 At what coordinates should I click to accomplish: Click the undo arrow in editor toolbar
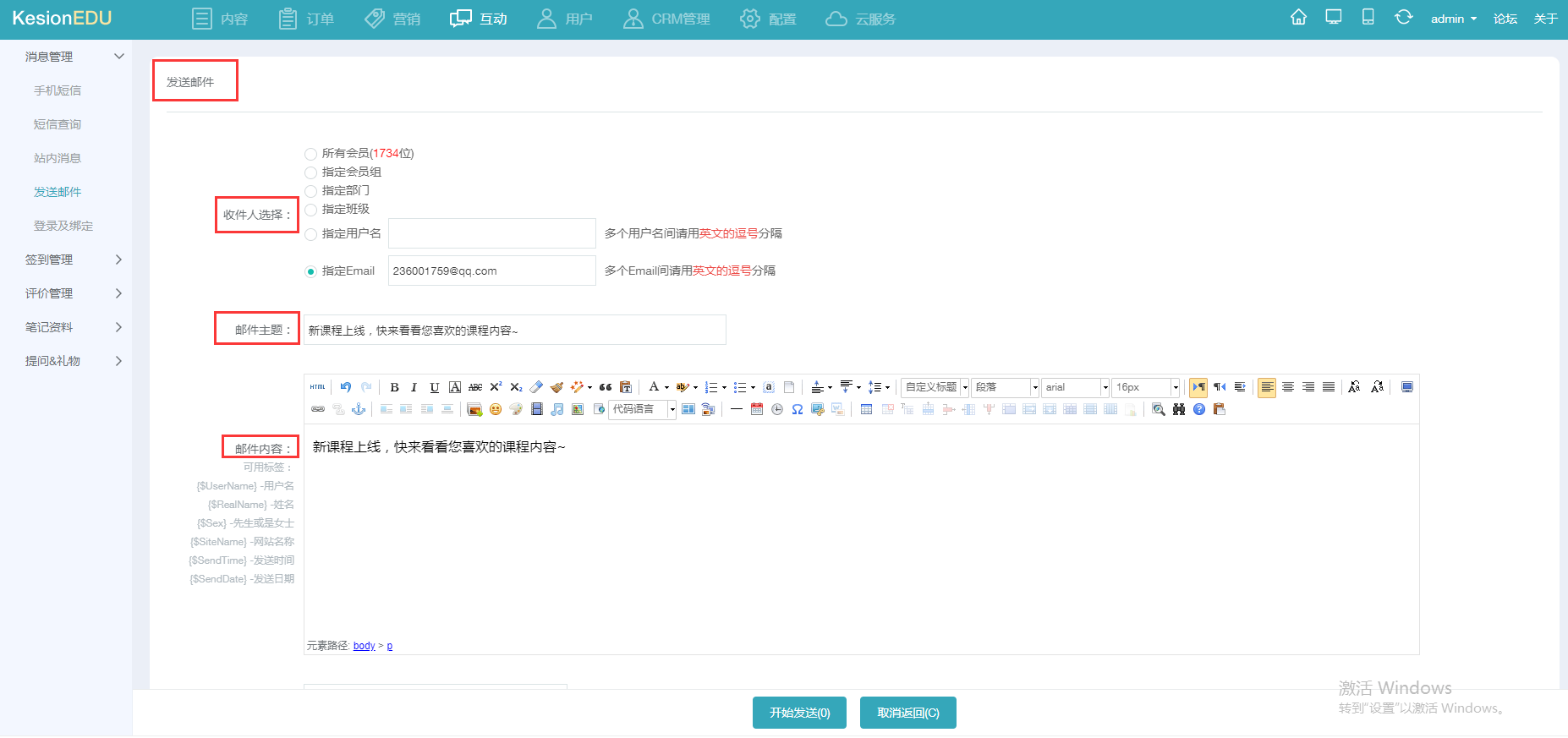tap(346, 387)
